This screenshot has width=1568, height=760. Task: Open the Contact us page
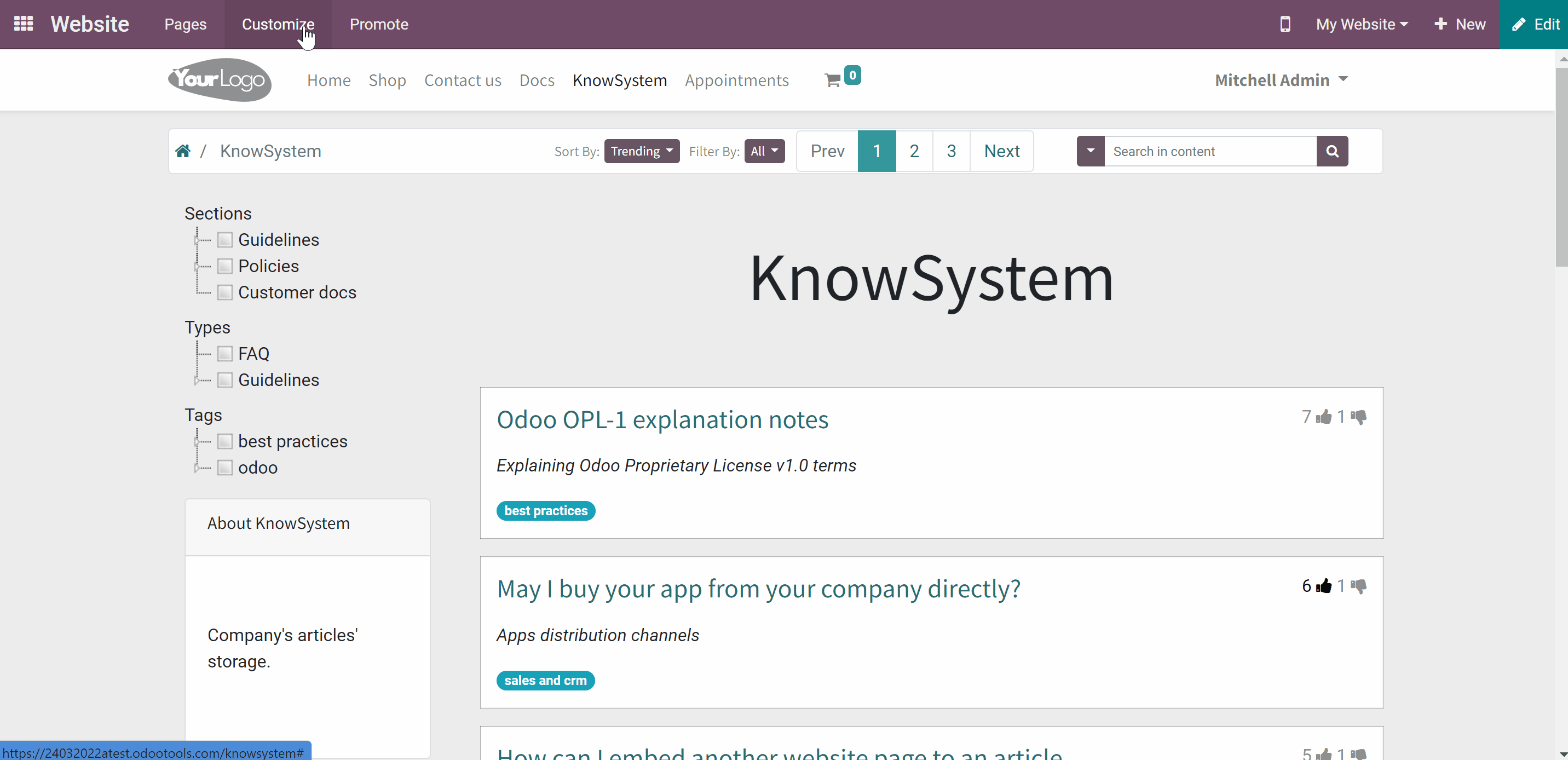[x=463, y=80]
